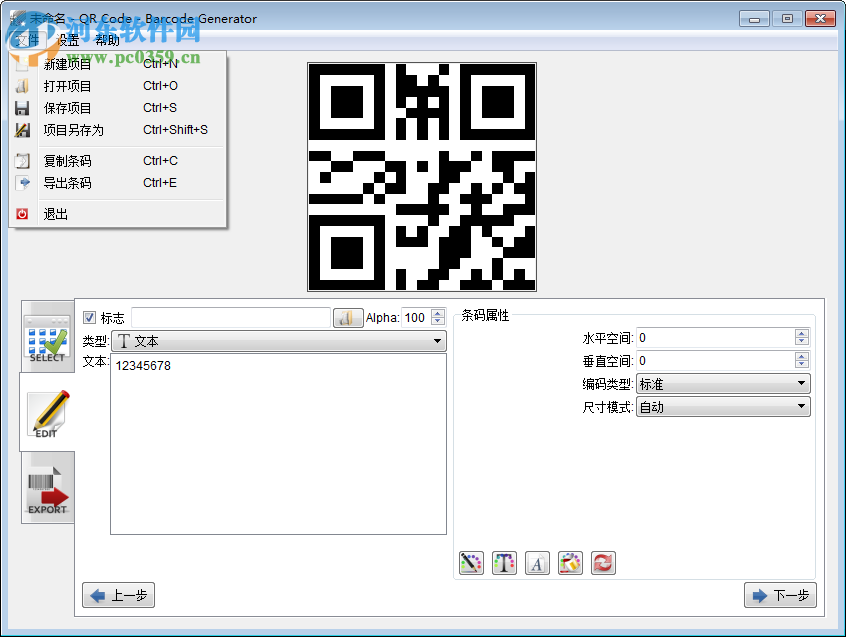Click the 上一步 button
Screen dimensions: 846x637
[117, 594]
